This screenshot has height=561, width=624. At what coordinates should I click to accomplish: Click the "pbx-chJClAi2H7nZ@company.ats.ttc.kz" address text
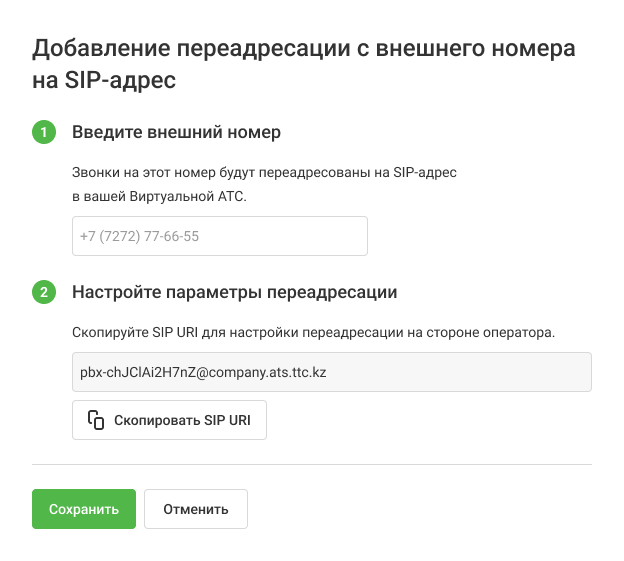click(204, 371)
